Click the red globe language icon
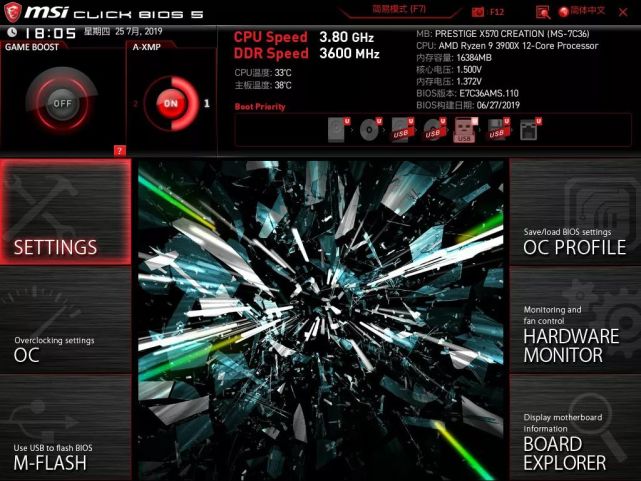 [564, 12]
